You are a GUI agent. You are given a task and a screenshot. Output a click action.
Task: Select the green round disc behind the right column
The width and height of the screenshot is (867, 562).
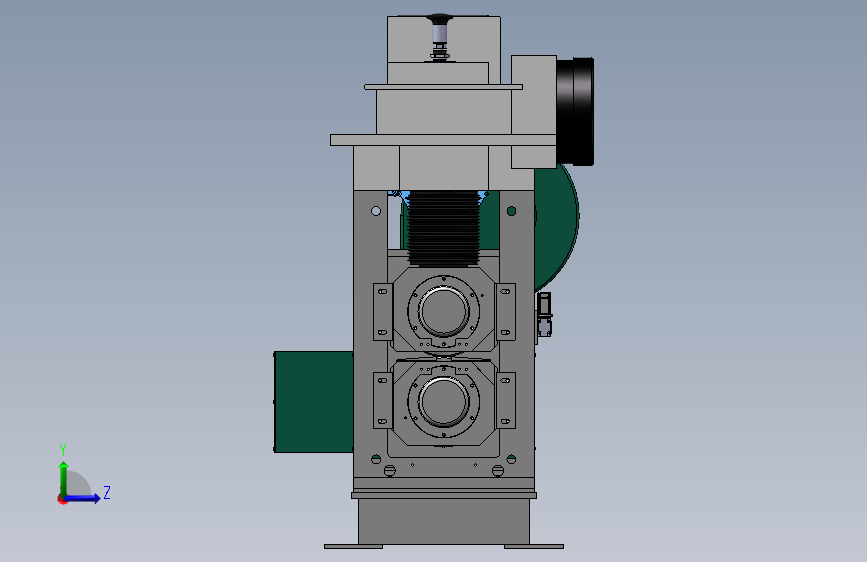[x=556, y=227]
